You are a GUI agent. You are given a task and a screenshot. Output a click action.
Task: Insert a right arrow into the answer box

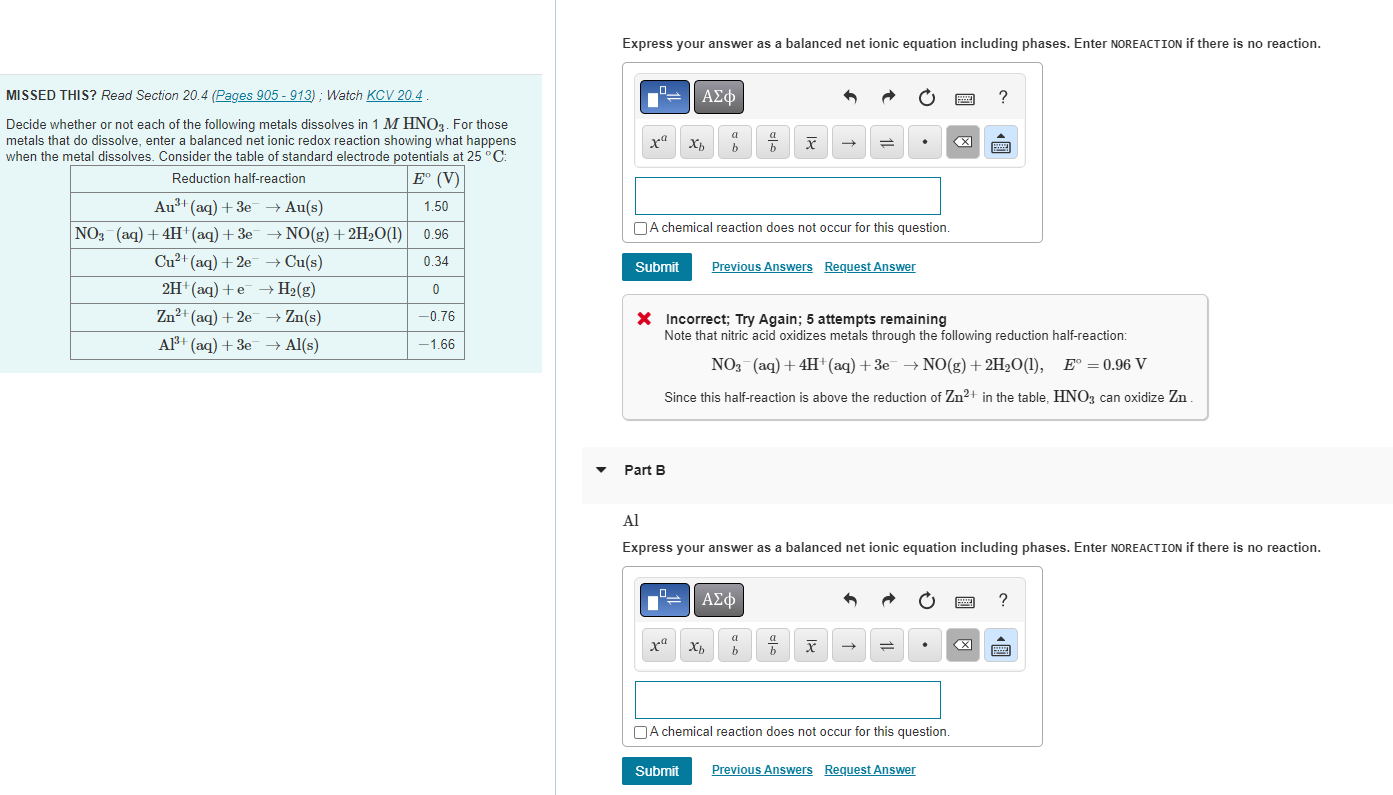tap(848, 141)
